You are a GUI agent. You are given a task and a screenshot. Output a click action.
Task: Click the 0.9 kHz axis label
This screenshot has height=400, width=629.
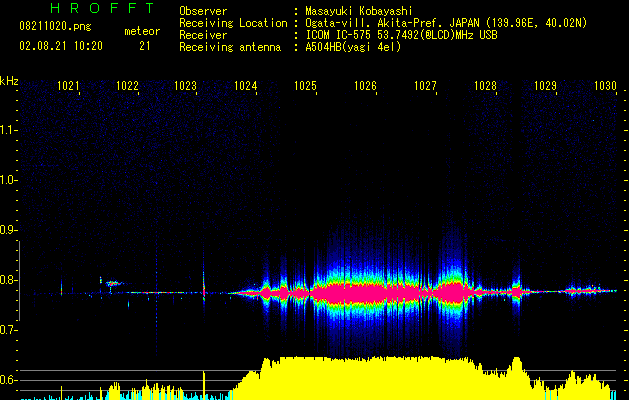pyautogui.click(x=8, y=230)
